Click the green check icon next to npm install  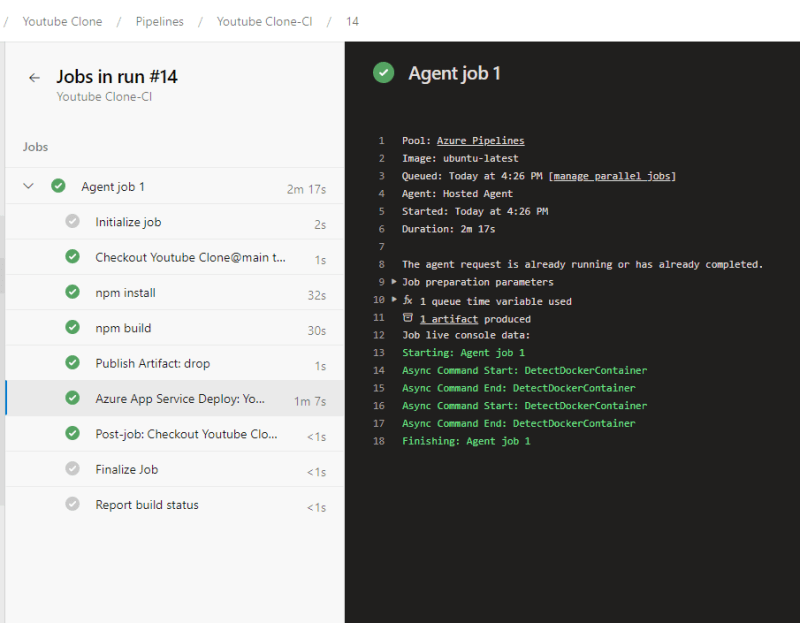point(72,292)
